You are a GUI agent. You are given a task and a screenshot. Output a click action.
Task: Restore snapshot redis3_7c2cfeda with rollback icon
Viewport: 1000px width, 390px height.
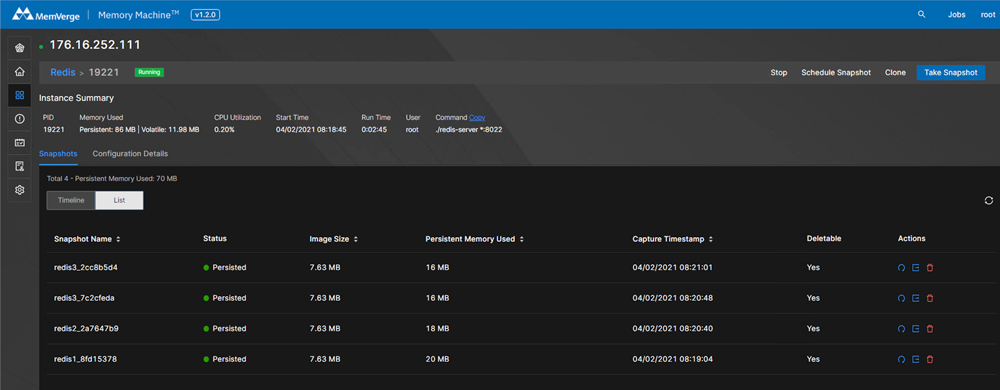[901, 298]
